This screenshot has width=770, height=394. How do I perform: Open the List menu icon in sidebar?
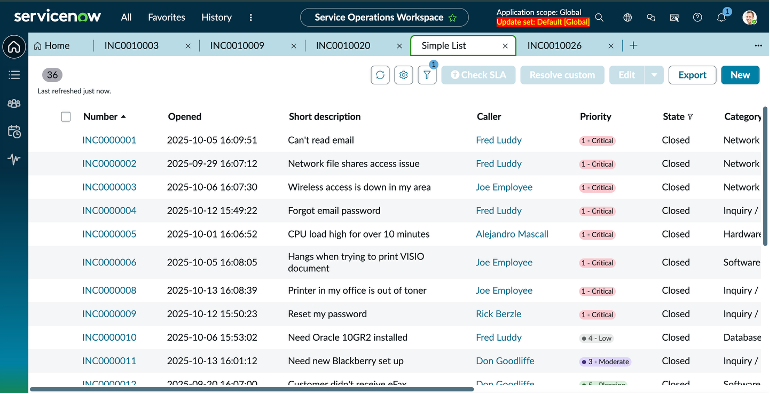coord(14,75)
